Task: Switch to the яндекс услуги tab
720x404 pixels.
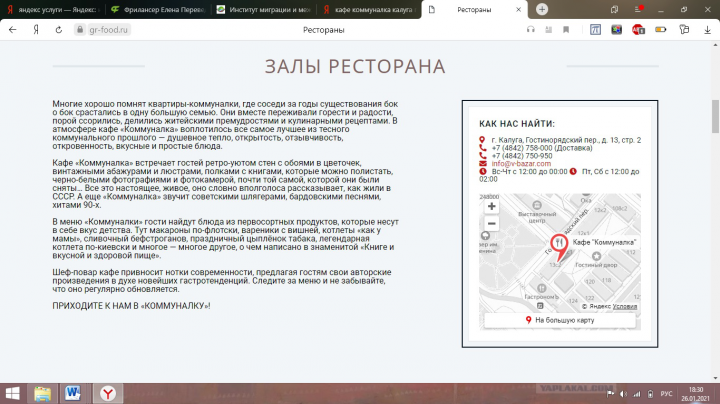Action: (53, 10)
